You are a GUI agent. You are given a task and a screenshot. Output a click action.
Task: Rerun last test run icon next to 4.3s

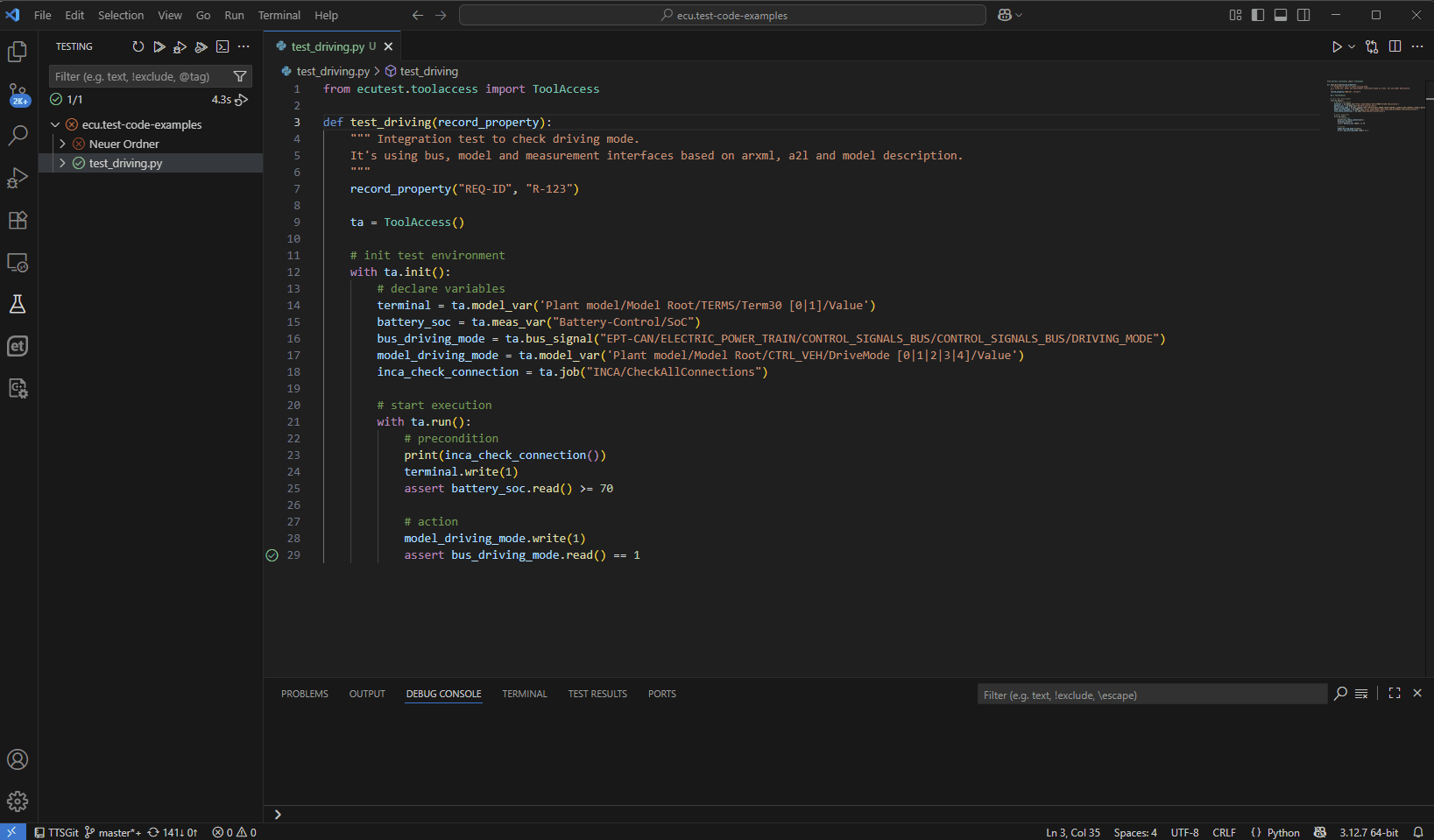(242, 100)
